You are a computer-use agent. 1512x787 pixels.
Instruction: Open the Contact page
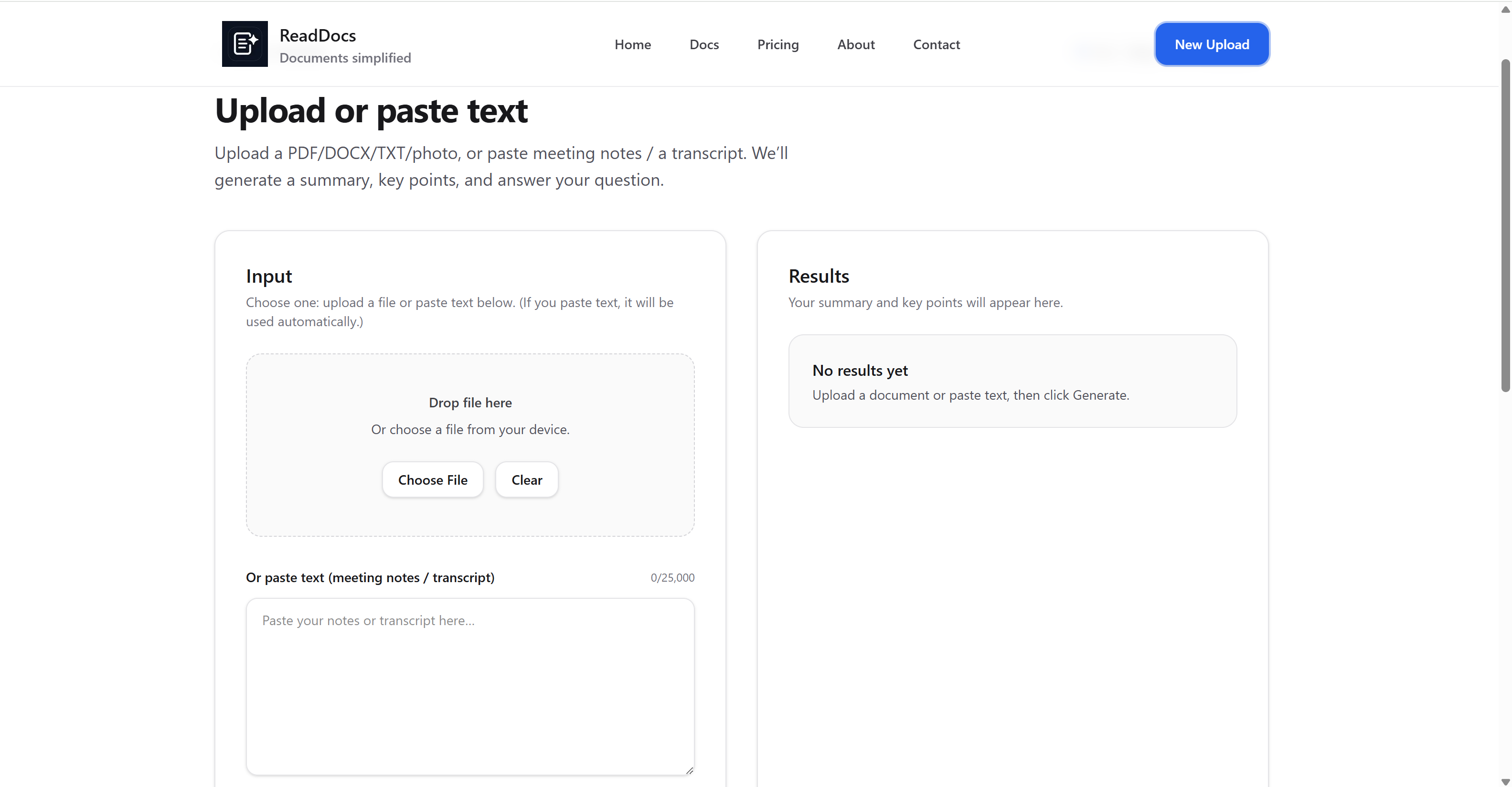936,44
